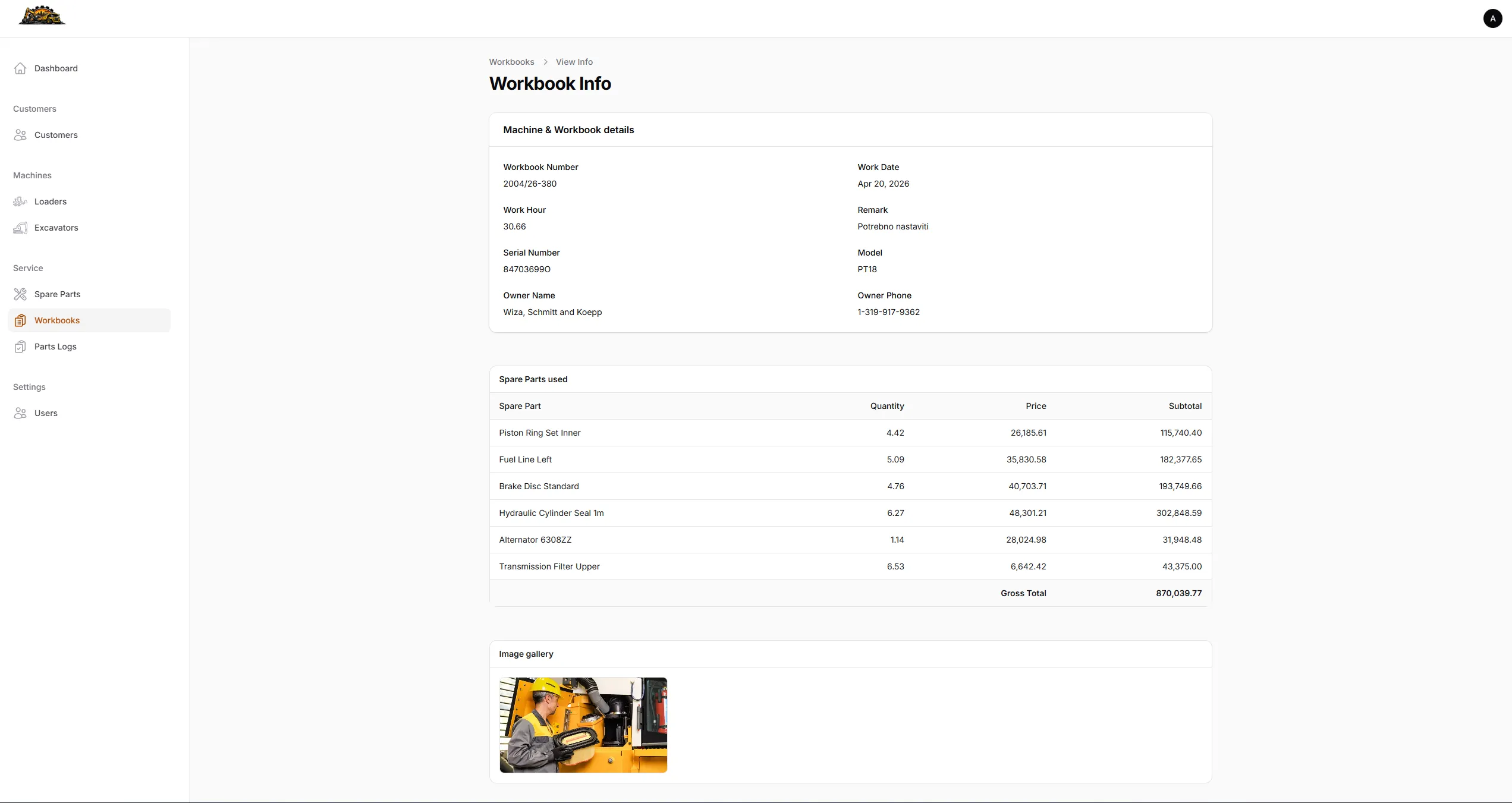Click the Loaders machine icon
The height and width of the screenshot is (803, 1512).
point(20,201)
